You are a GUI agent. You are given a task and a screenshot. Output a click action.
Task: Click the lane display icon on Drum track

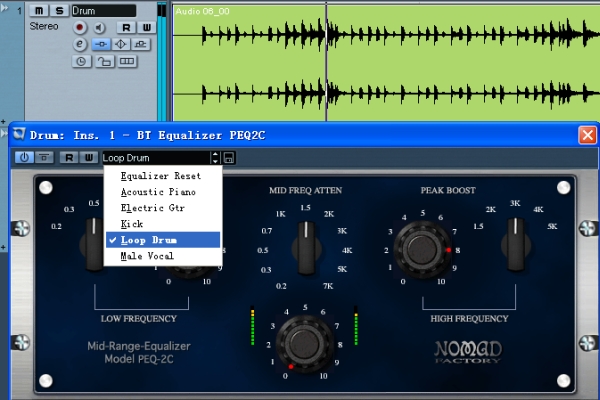coord(127,61)
